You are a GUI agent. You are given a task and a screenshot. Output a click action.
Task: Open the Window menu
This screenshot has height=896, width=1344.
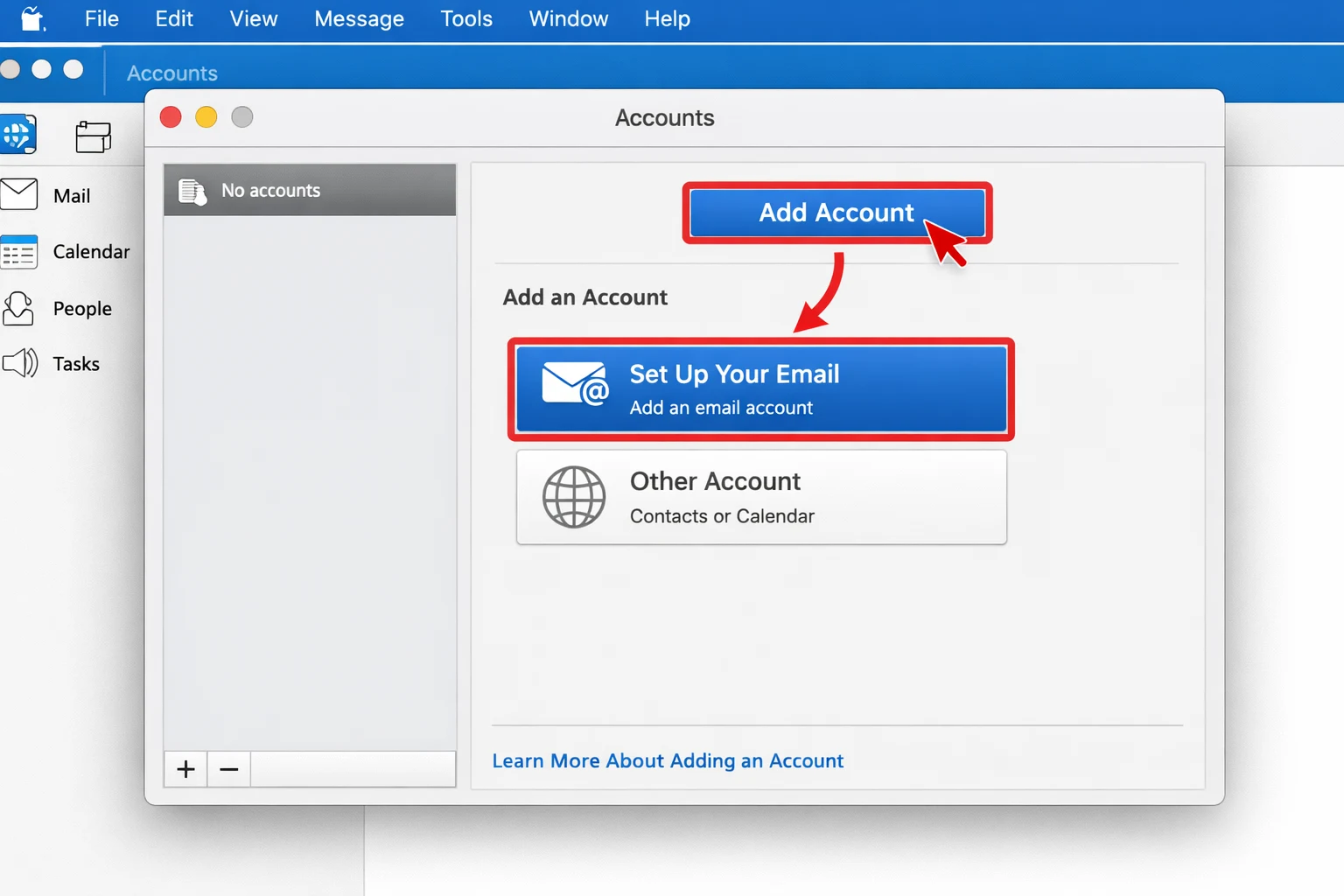568,18
